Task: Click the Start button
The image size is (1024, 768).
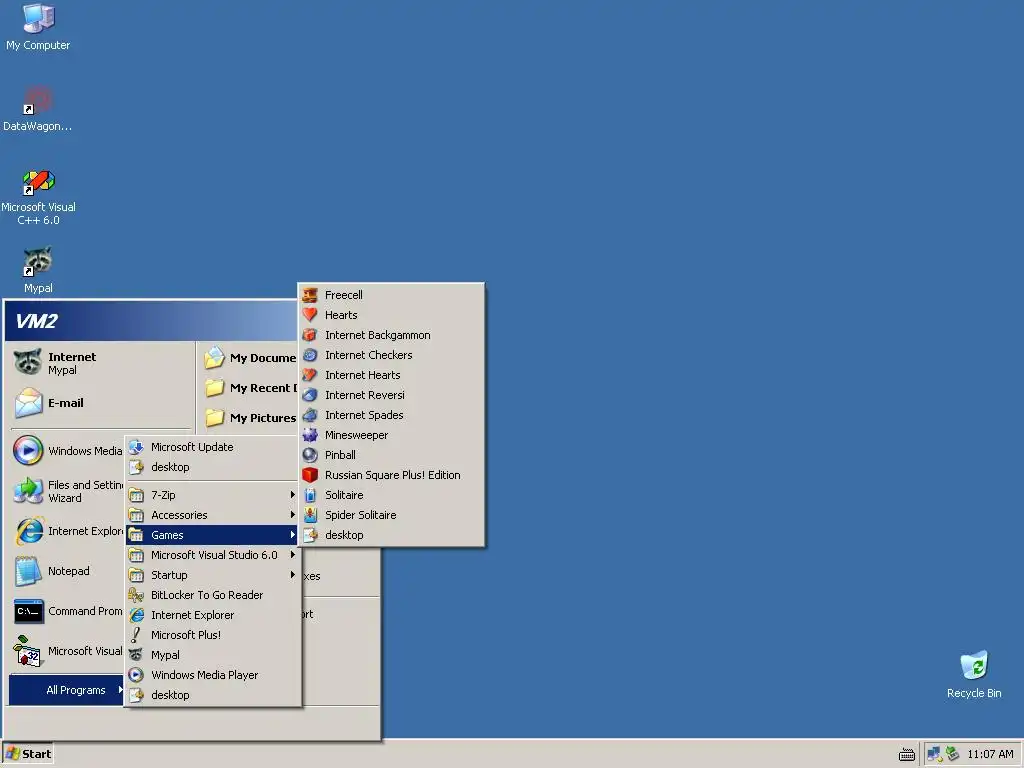Action: pyautogui.click(x=27, y=754)
